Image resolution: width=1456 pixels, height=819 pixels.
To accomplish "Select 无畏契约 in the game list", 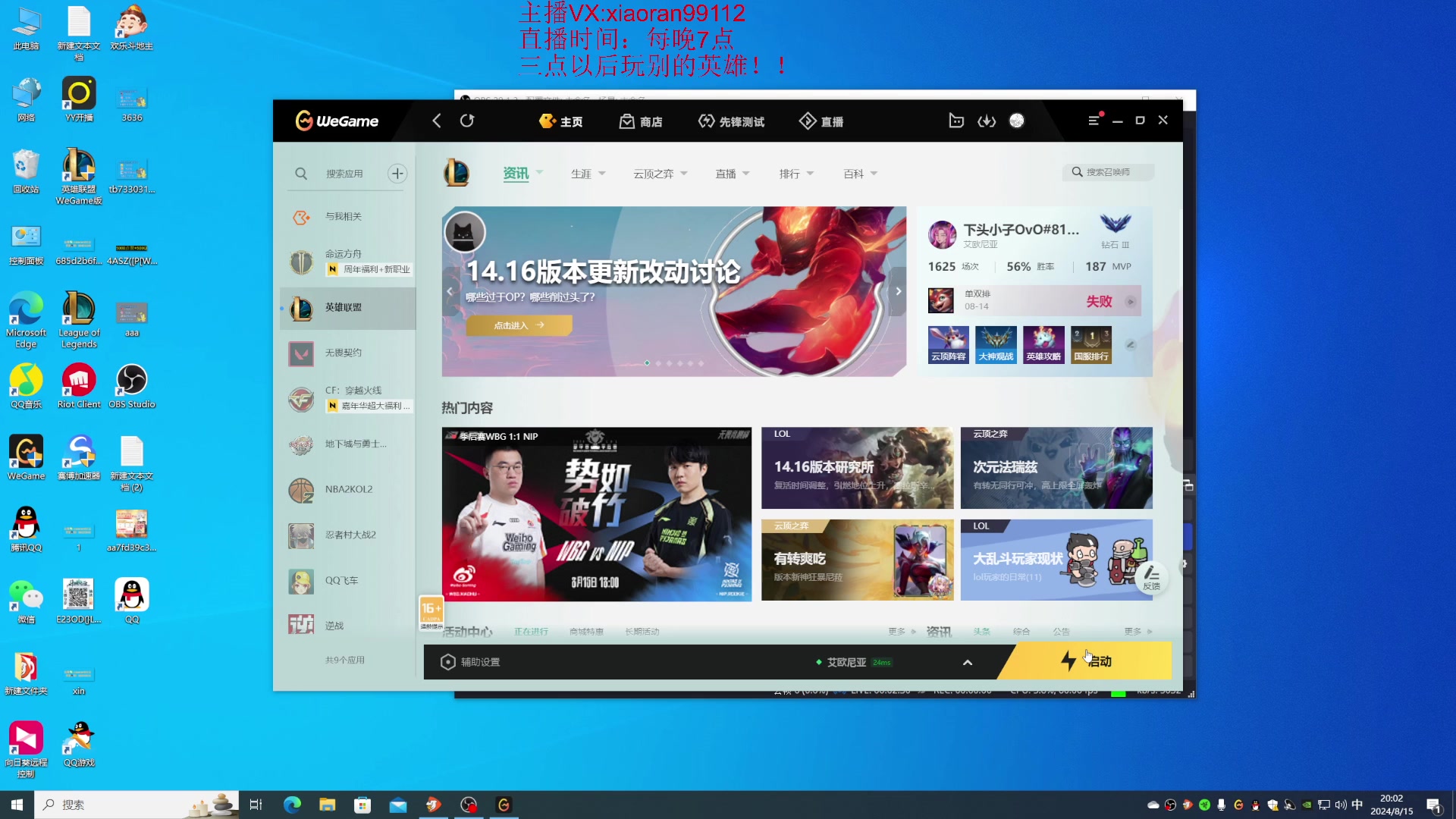I will (x=347, y=353).
